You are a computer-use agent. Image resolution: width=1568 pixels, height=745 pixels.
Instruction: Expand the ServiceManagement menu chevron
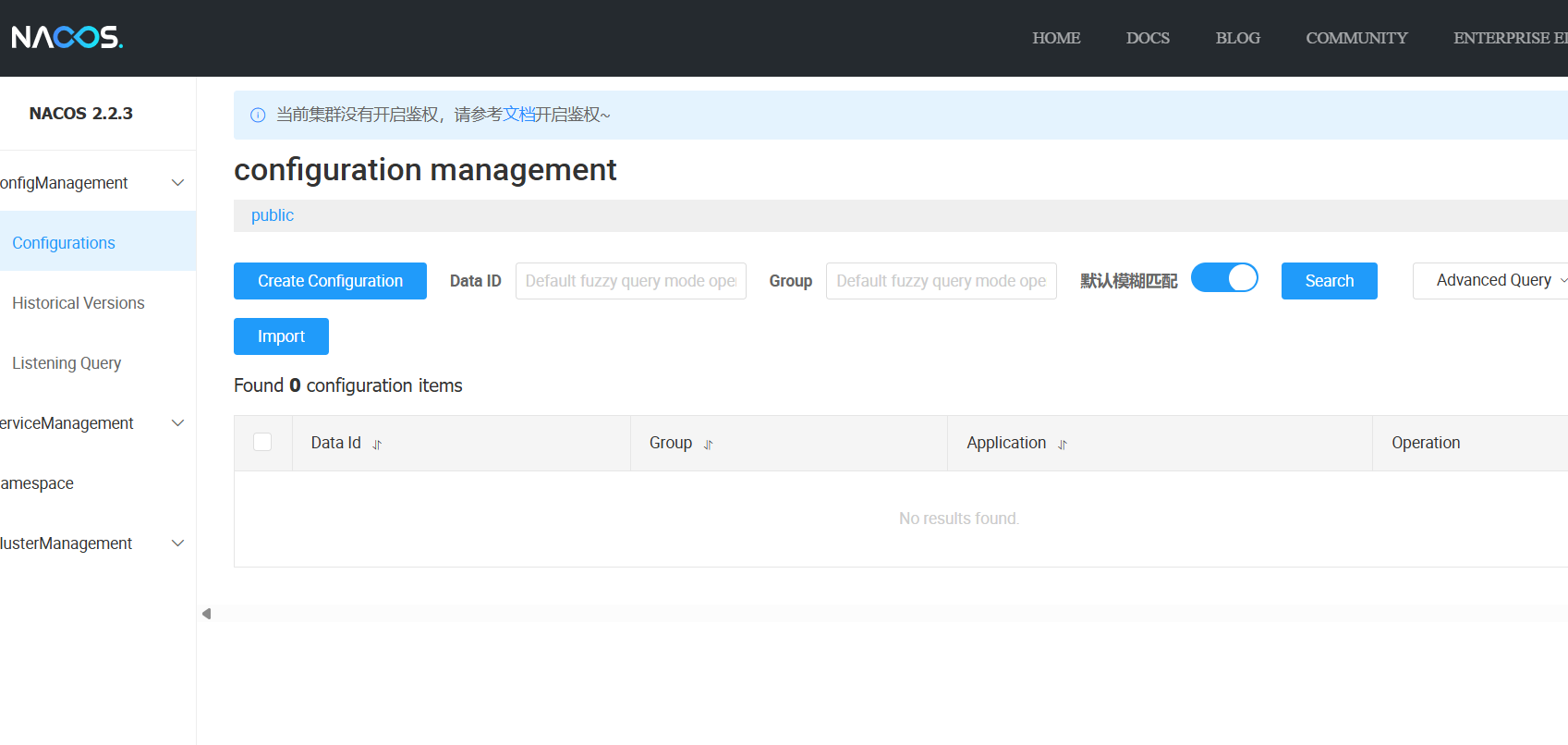click(178, 423)
